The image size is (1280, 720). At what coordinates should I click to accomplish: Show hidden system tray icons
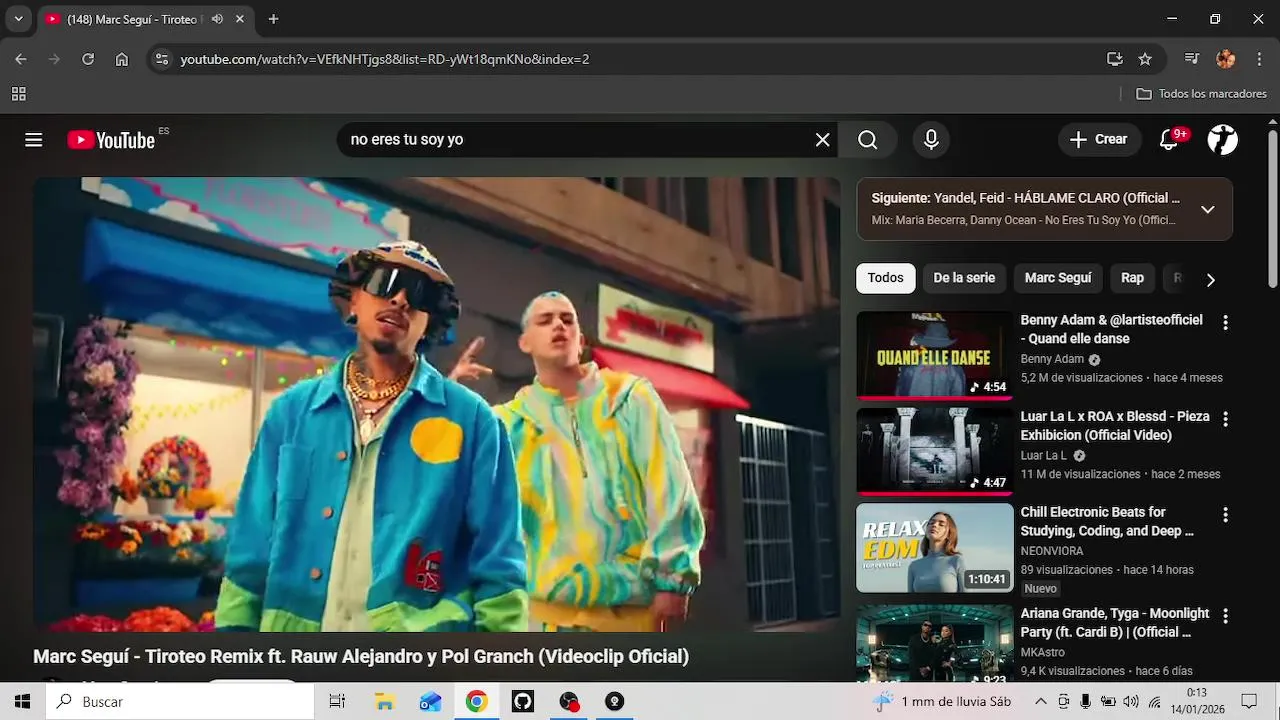point(1040,702)
